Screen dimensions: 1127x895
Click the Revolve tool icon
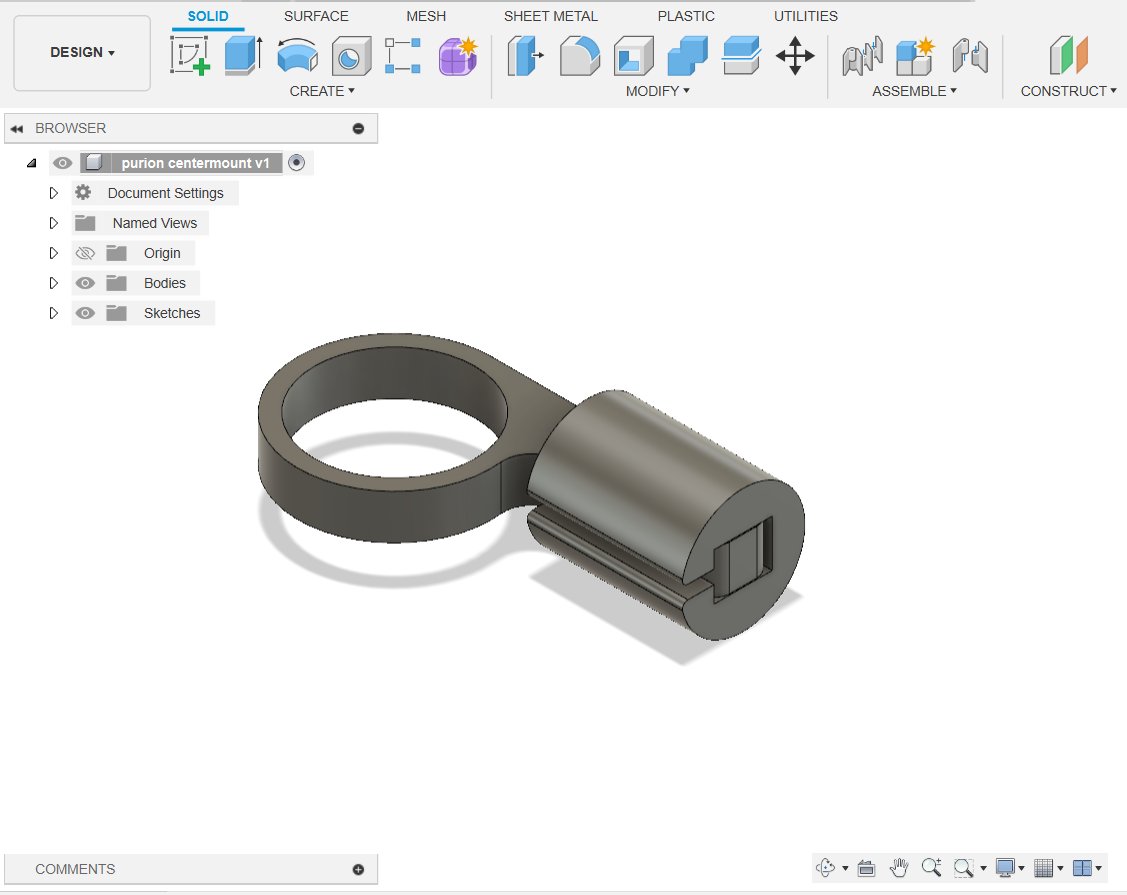click(x=297, y=56)
